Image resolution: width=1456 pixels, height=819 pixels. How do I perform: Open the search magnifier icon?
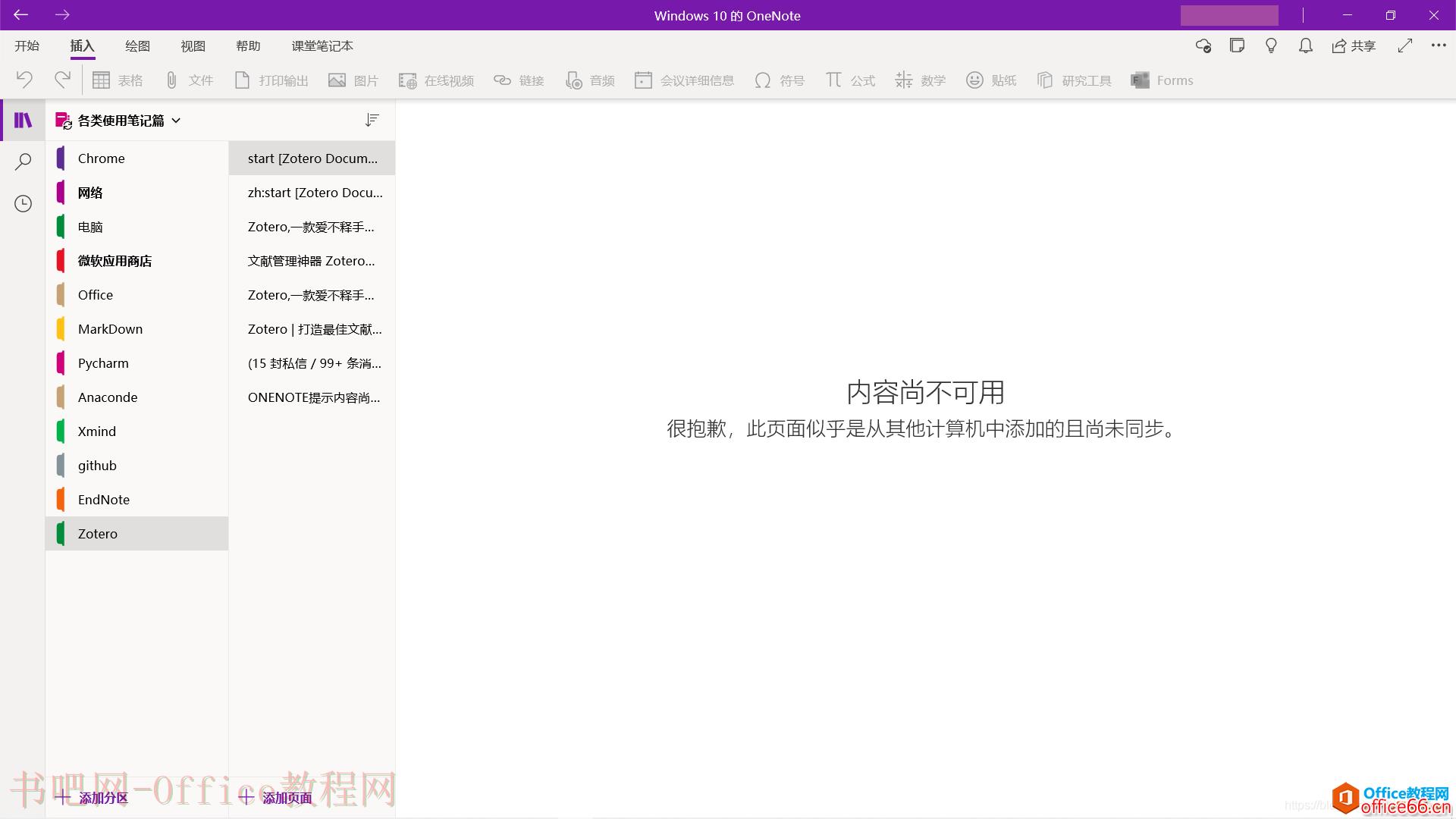pos(23,162)
